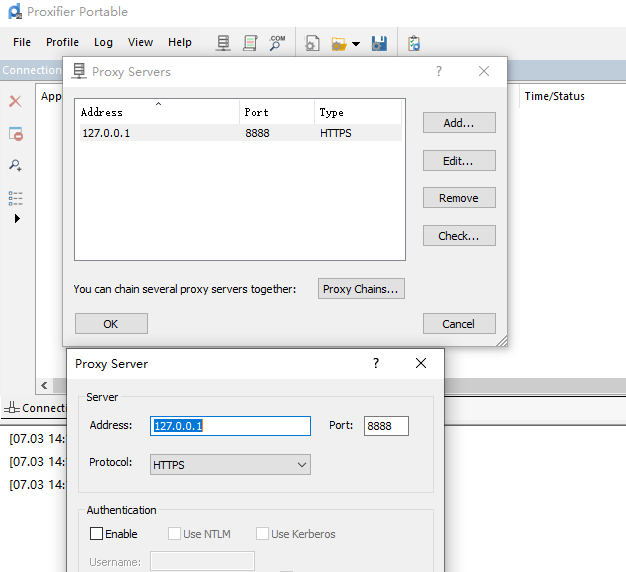This screenshot has width=626, height=572.
Task: Open the Log menu
Action: tap(103, 42)
